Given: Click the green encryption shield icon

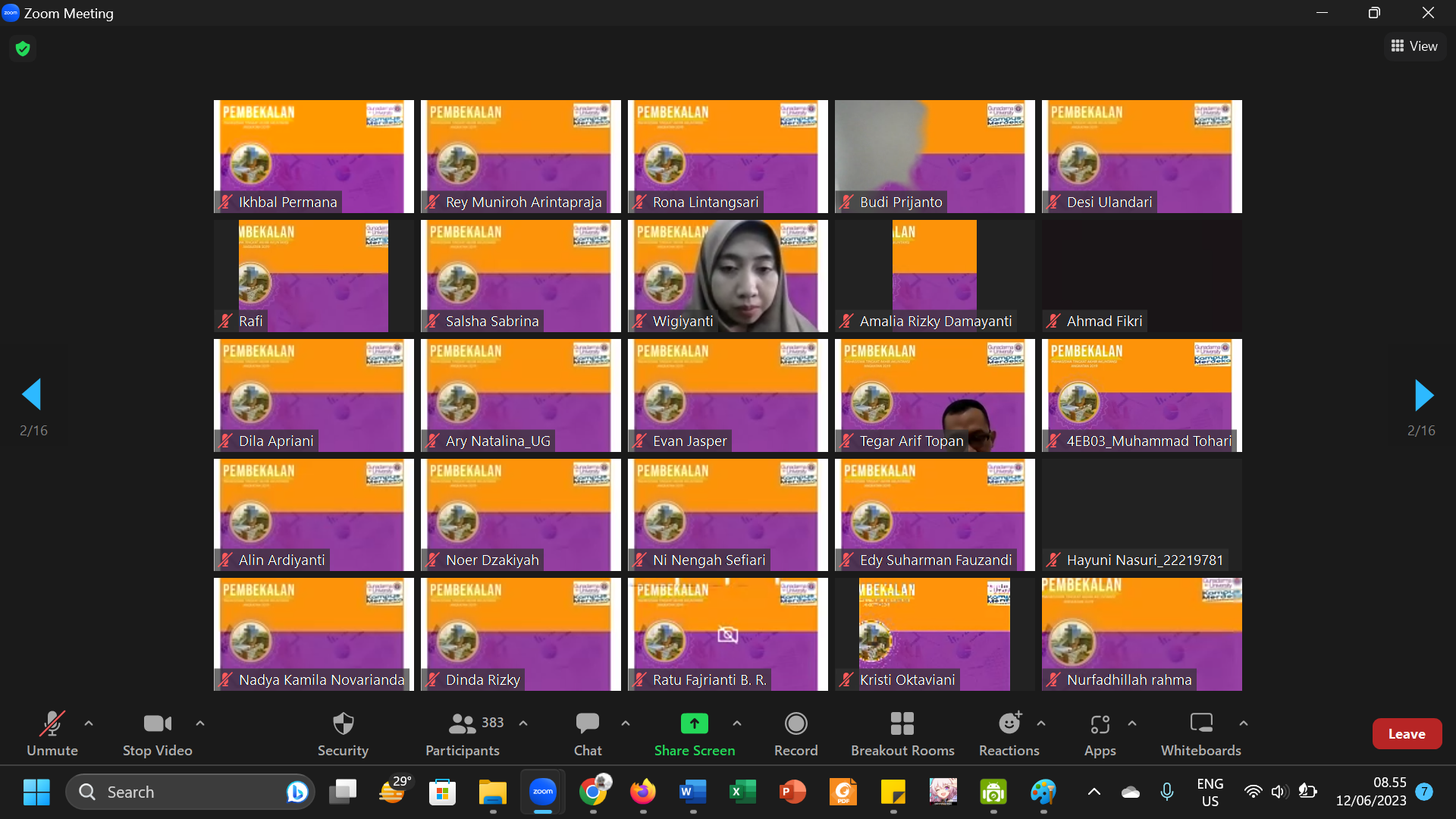Looking at the screenshot, I should (23, 49).
